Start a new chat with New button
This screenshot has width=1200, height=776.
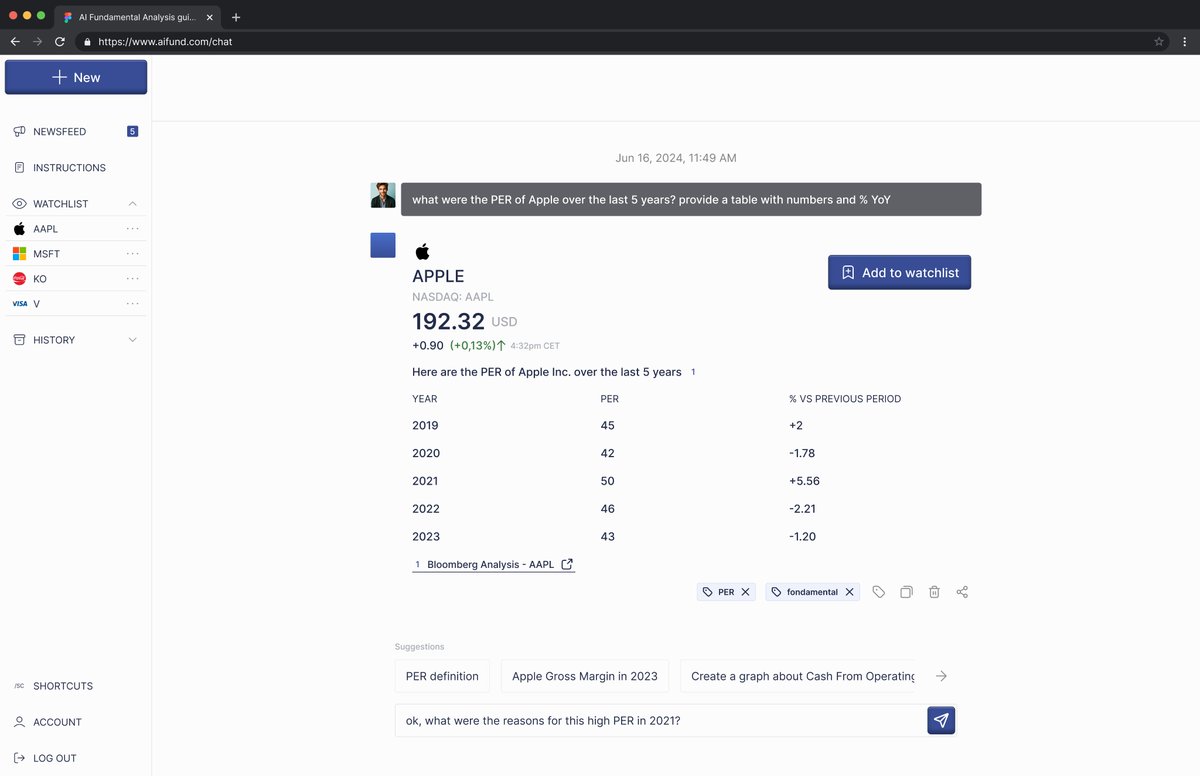(76, 77)
